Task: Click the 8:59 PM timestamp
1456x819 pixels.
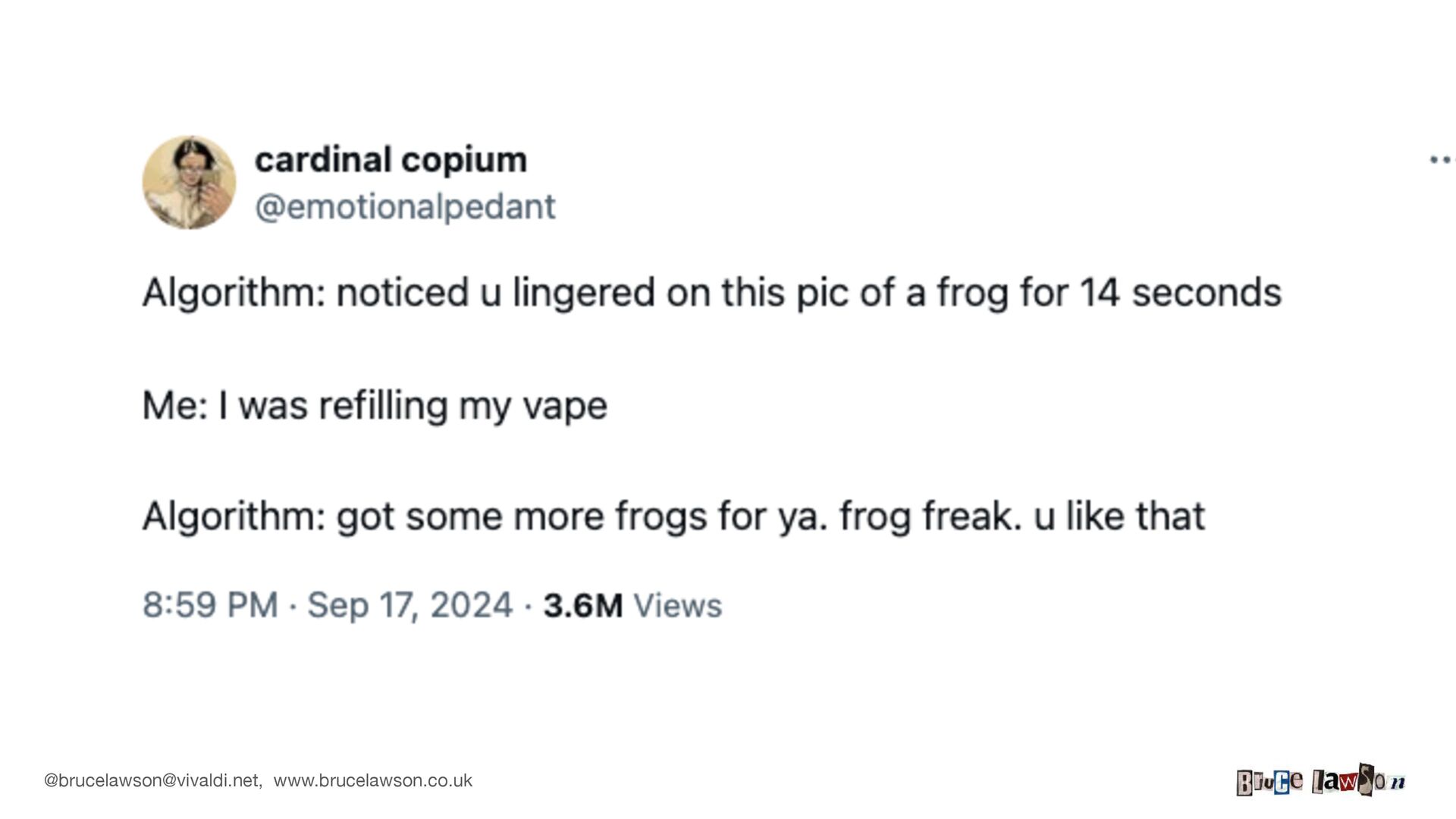Action: 210,605
